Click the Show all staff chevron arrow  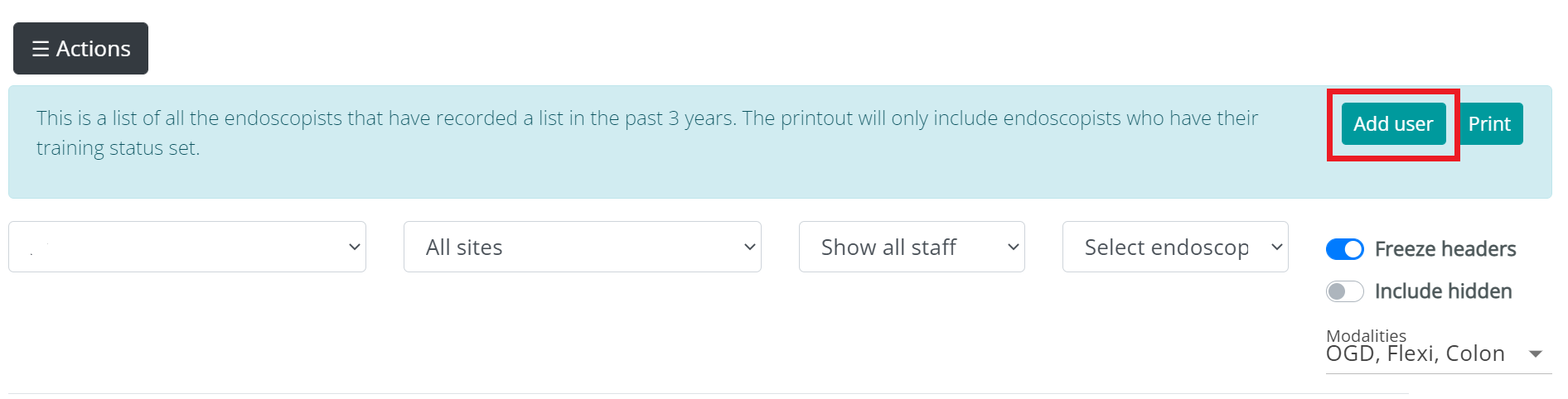pos(1013,247)
